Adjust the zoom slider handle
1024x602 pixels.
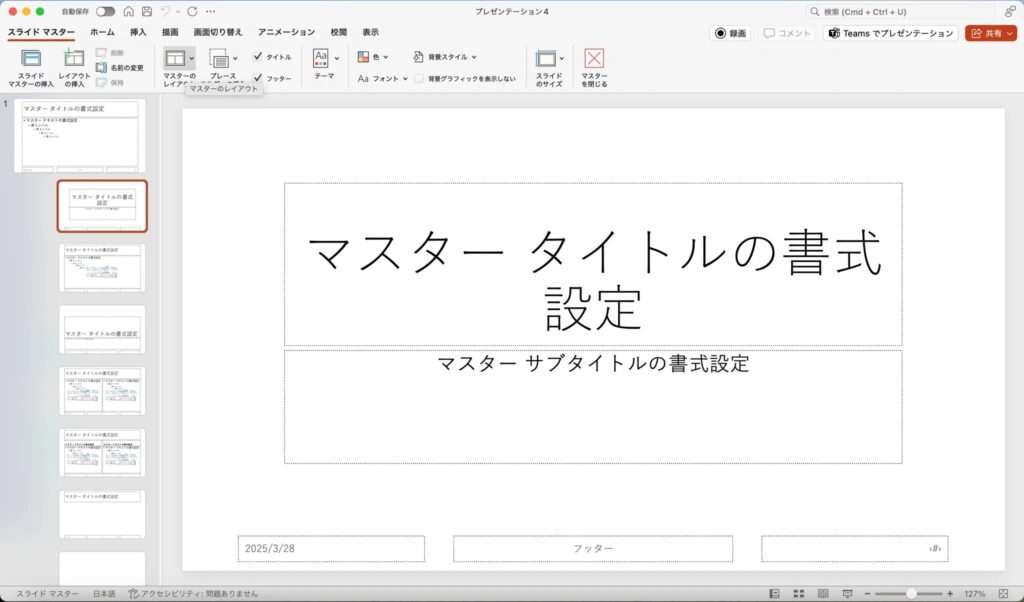(911, 594)
